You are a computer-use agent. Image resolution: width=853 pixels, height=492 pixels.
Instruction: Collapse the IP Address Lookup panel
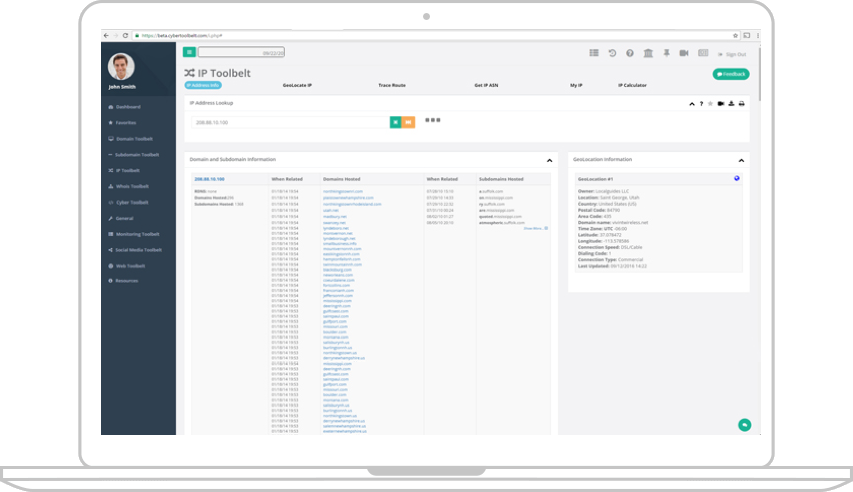pos(691,103)
